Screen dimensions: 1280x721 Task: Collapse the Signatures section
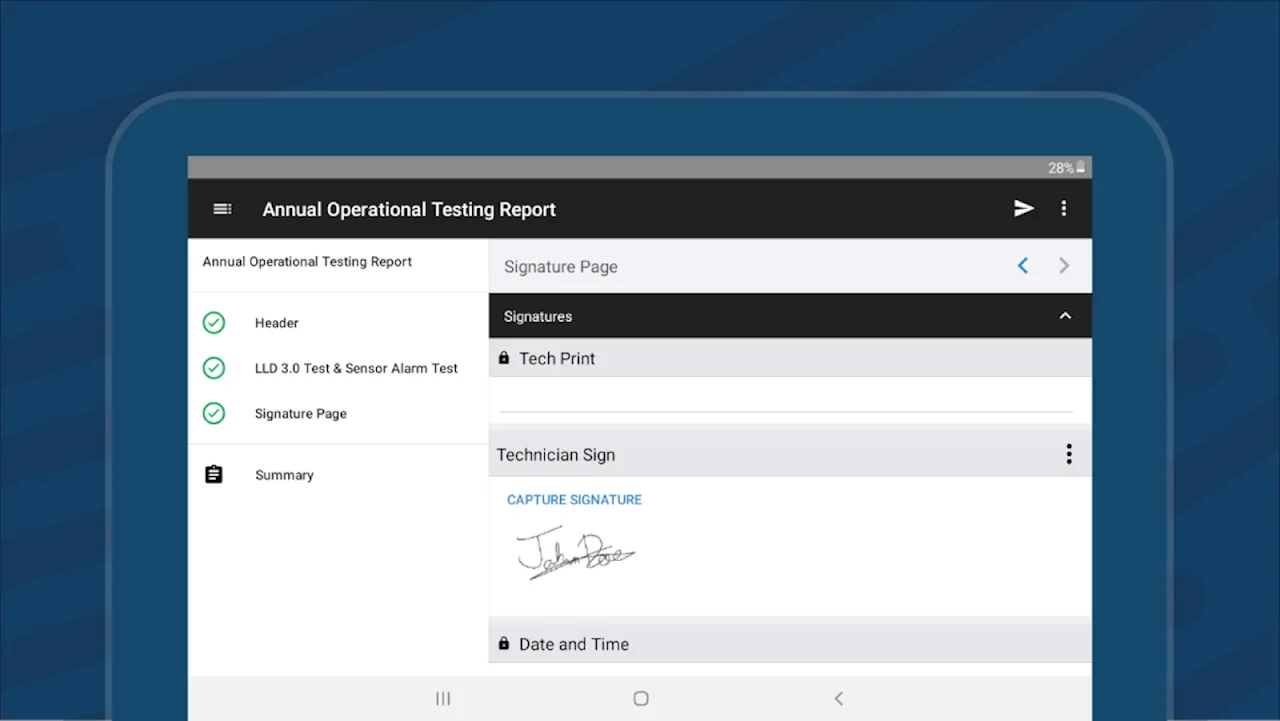[x=1065, y=316]
